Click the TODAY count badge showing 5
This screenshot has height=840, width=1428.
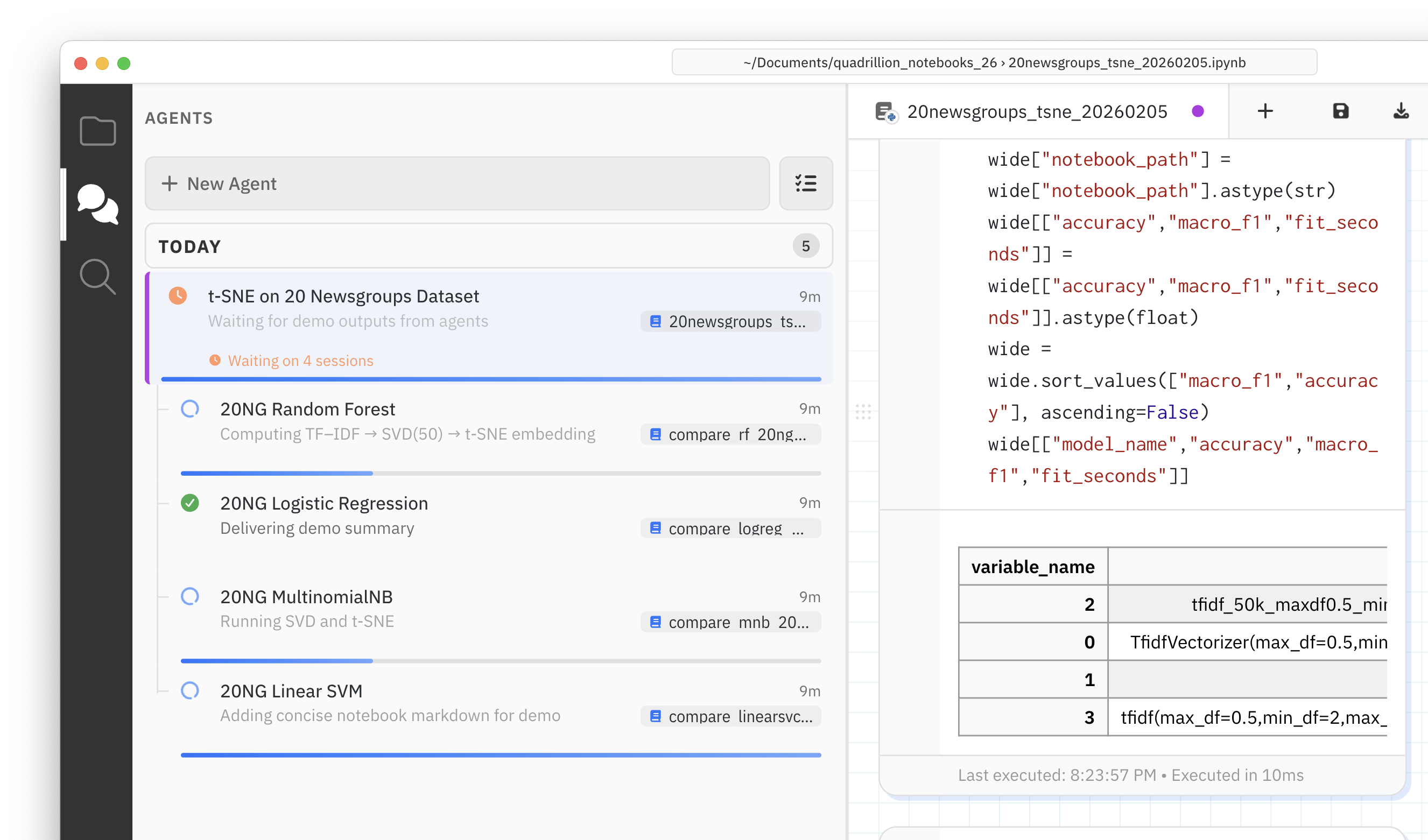tap(805, 246)
